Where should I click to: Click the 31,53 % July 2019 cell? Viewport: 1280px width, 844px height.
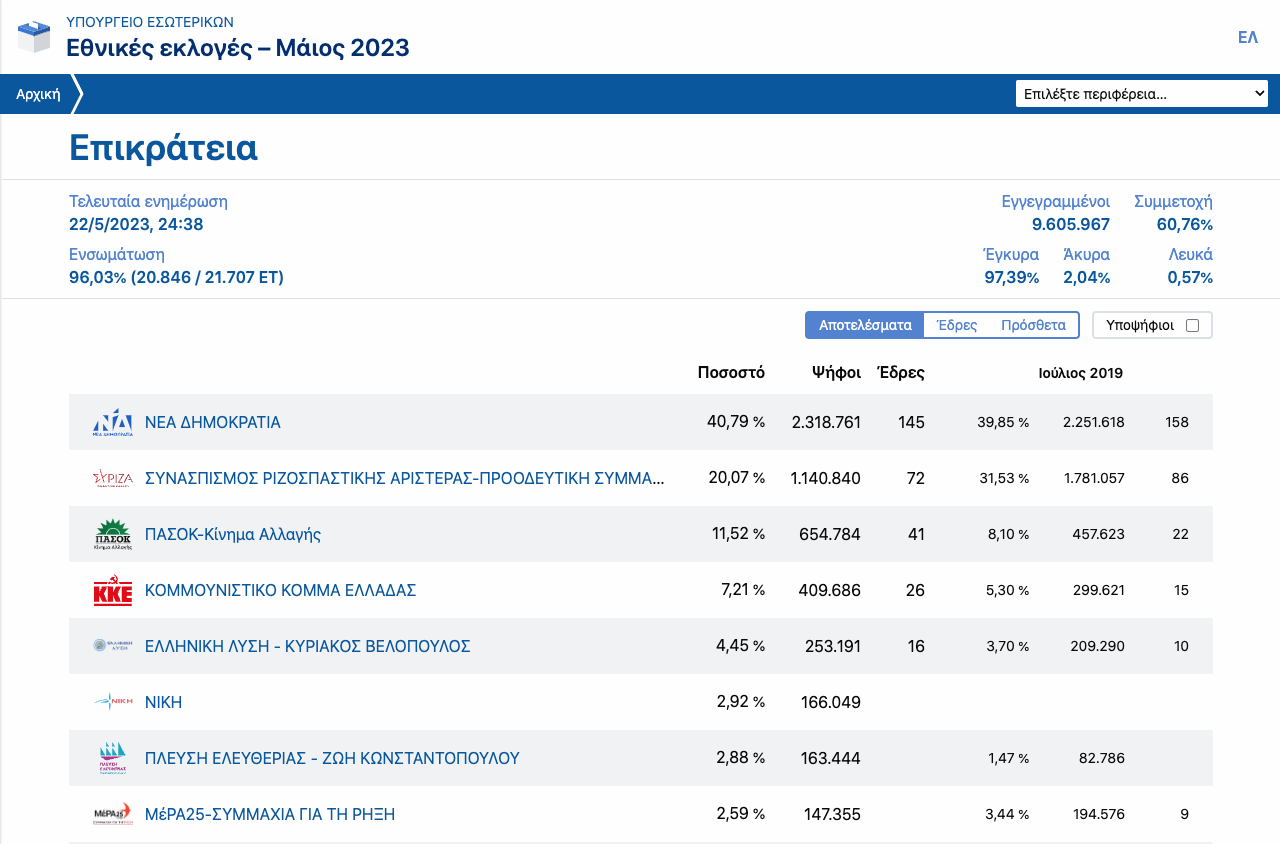[x=1004, y=478]
